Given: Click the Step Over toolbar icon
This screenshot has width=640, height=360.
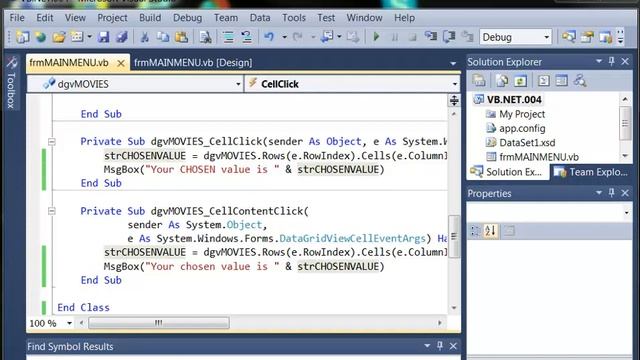Looking at the screenshot, I should 449,37.
